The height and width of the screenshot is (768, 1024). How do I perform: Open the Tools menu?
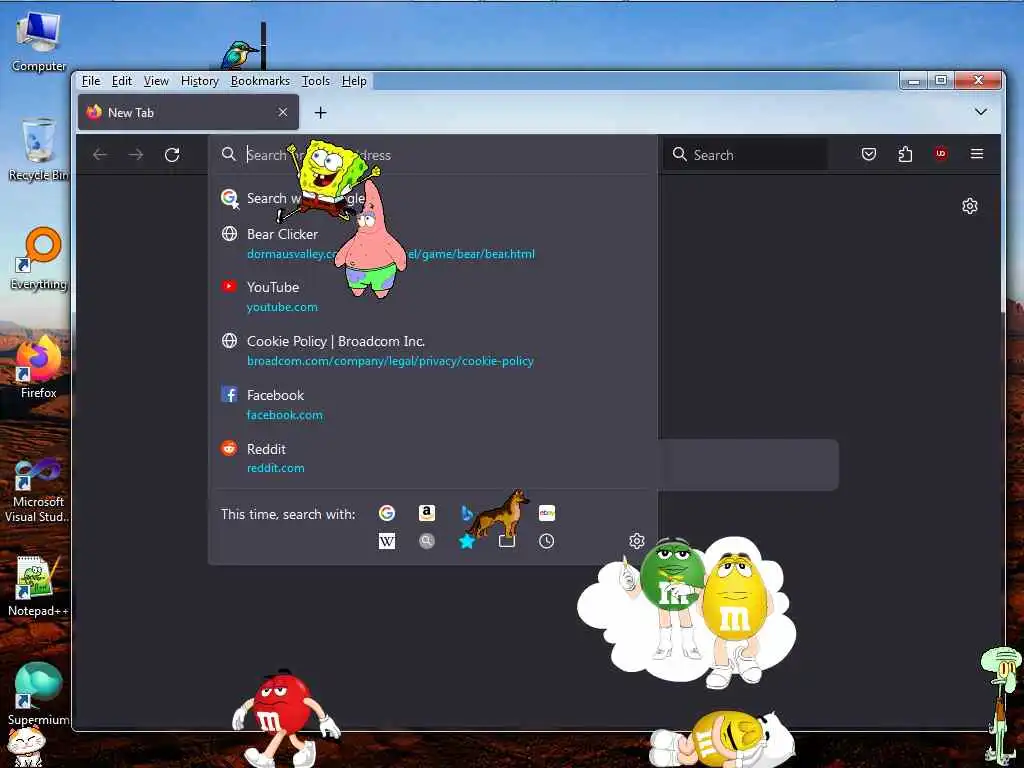coord(315,81)
